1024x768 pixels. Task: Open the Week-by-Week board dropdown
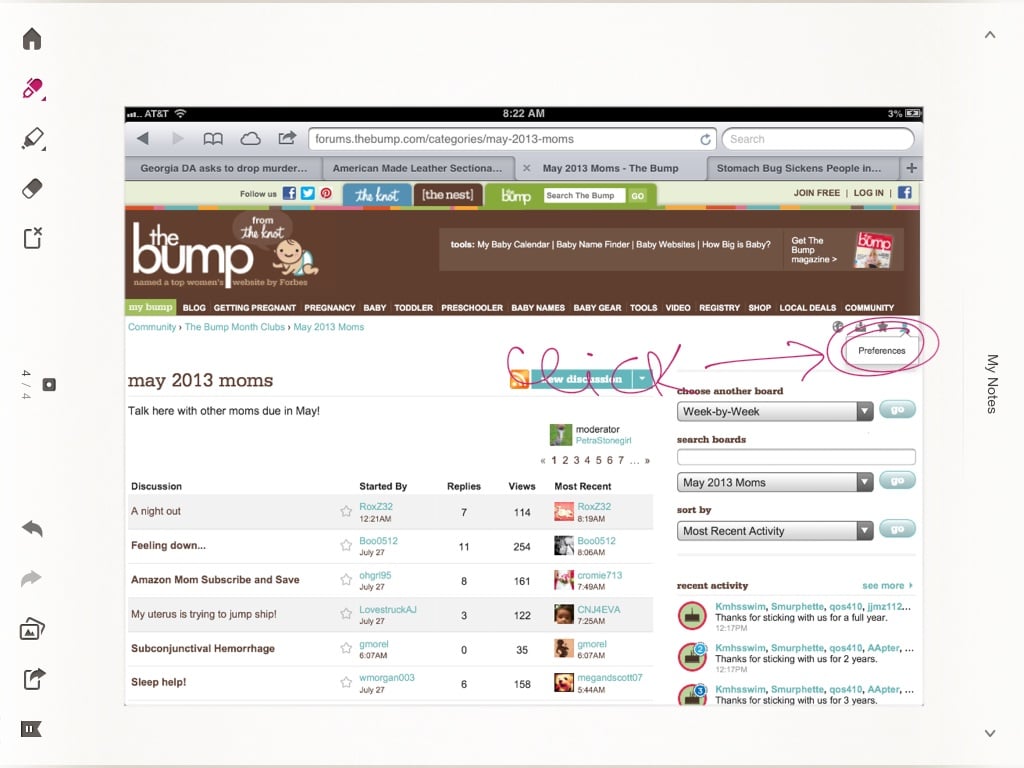pos(775,411)
